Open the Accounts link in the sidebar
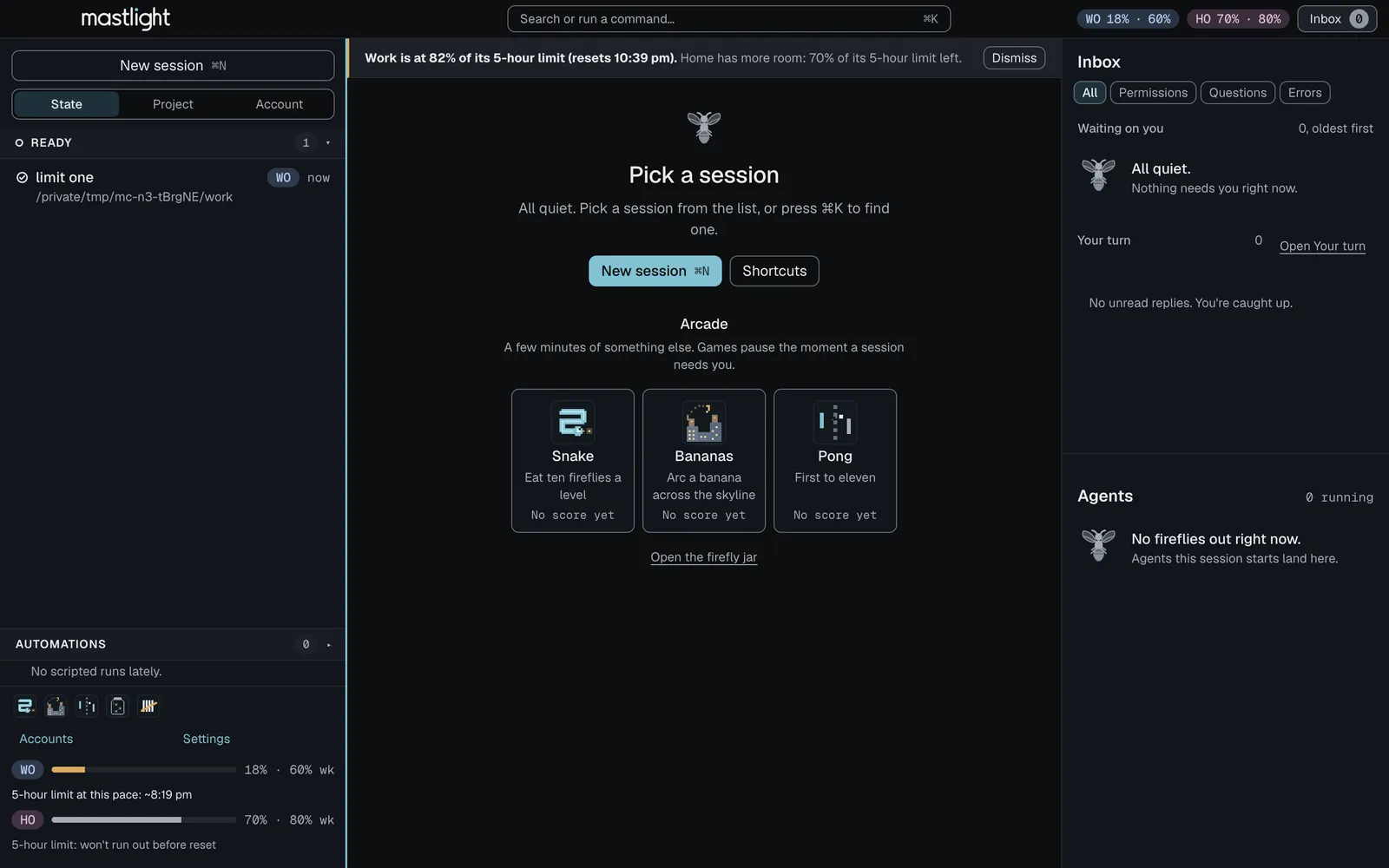The image size is (1389, 868). [46, 739]
